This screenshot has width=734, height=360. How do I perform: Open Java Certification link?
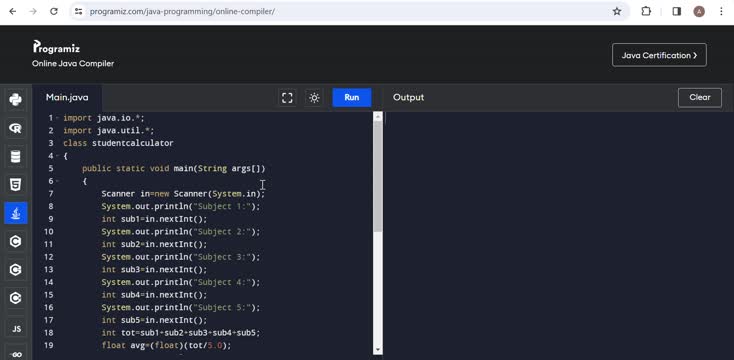click(659, 55)
